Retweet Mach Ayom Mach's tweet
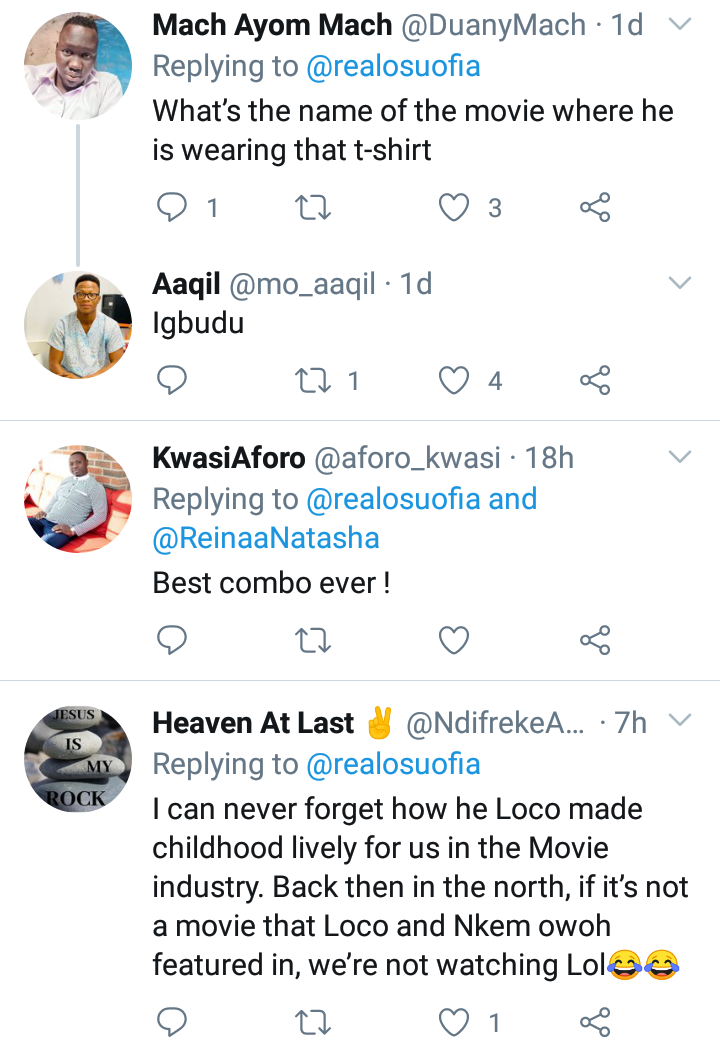720x1051 pixels. click(313, 207)
